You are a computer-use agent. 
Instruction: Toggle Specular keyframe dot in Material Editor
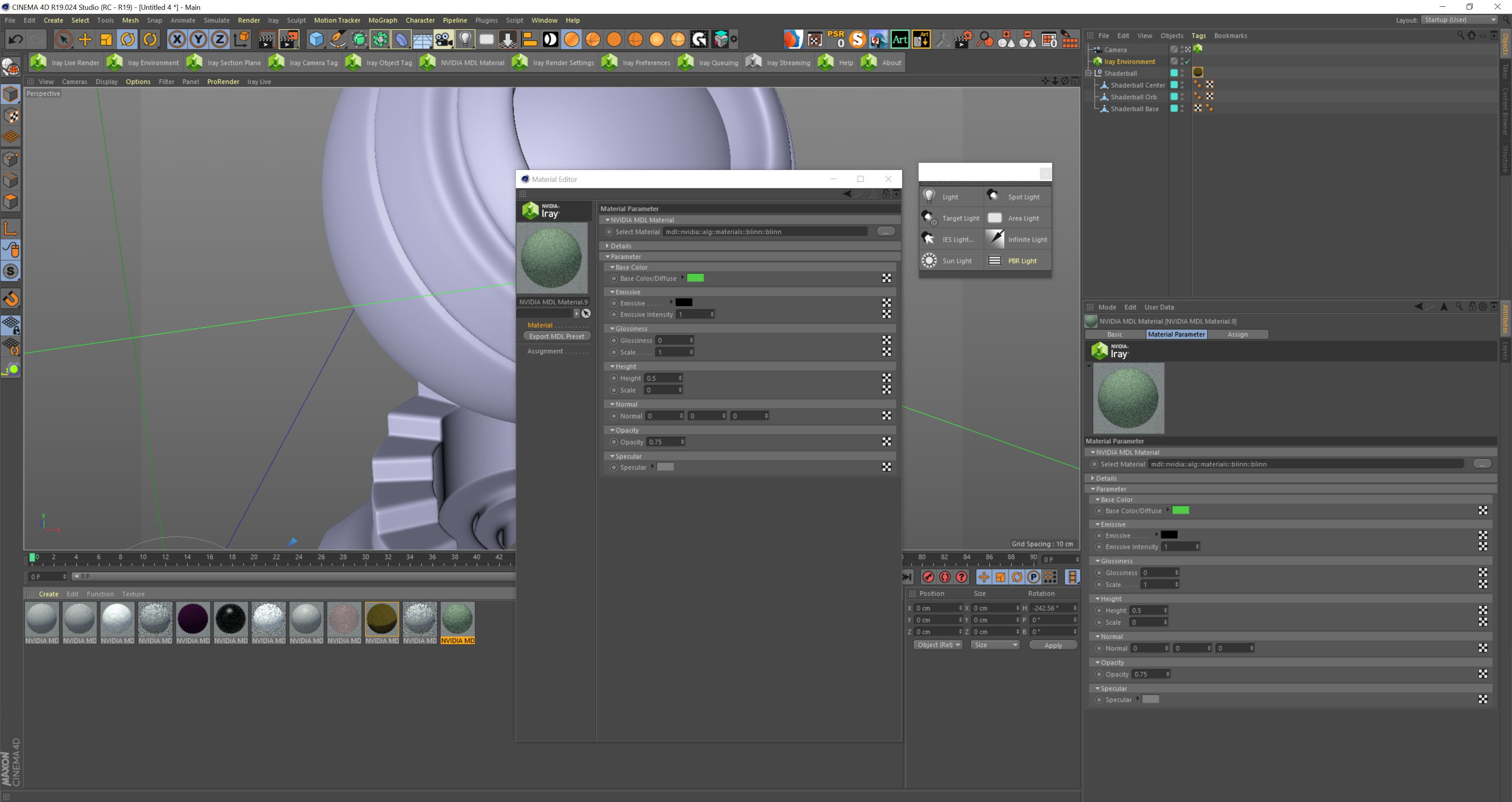pyautogui.click(x=613, y=468)
